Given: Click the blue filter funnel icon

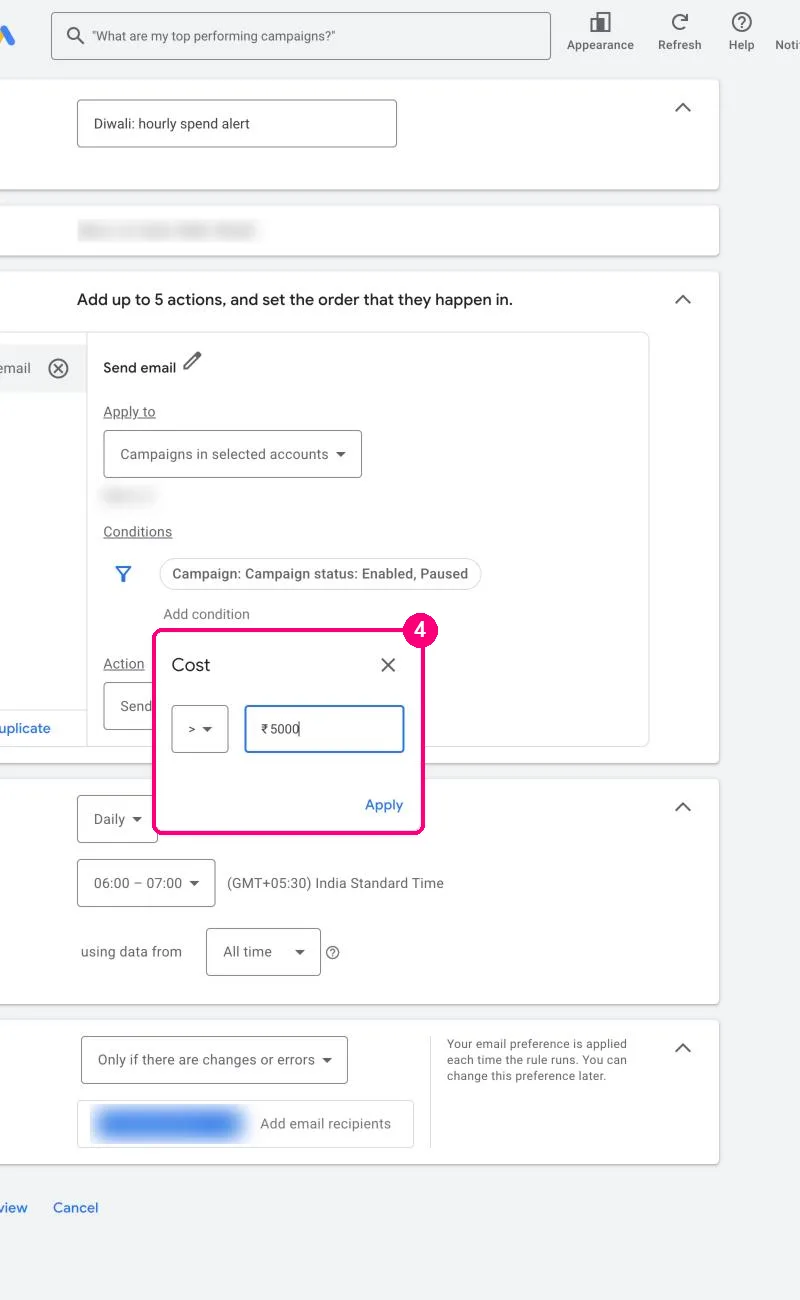Looking at the screenshot, I should pyautogui.click(x=123, y=574).
